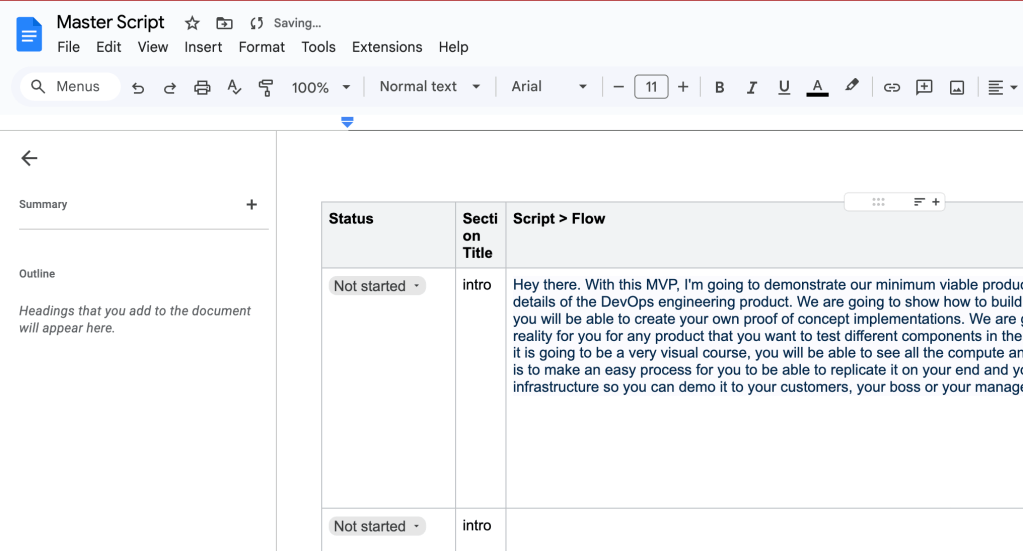Decrease font size with minus button

[x=618, y=87]
